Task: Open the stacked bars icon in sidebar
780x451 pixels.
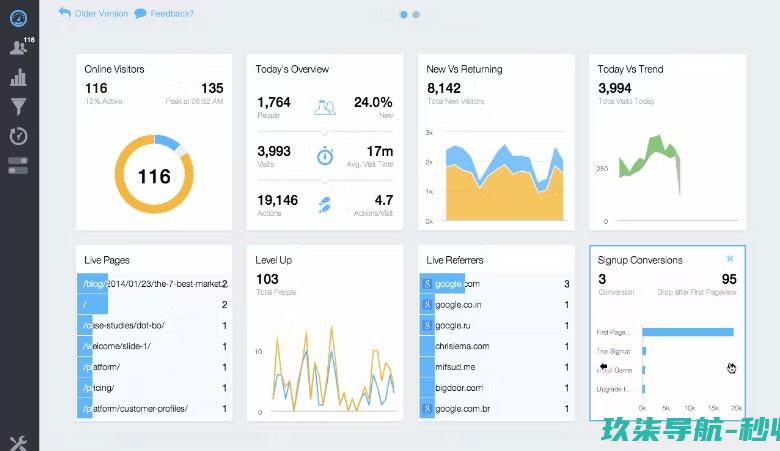Action: click(x=18, y=166)
